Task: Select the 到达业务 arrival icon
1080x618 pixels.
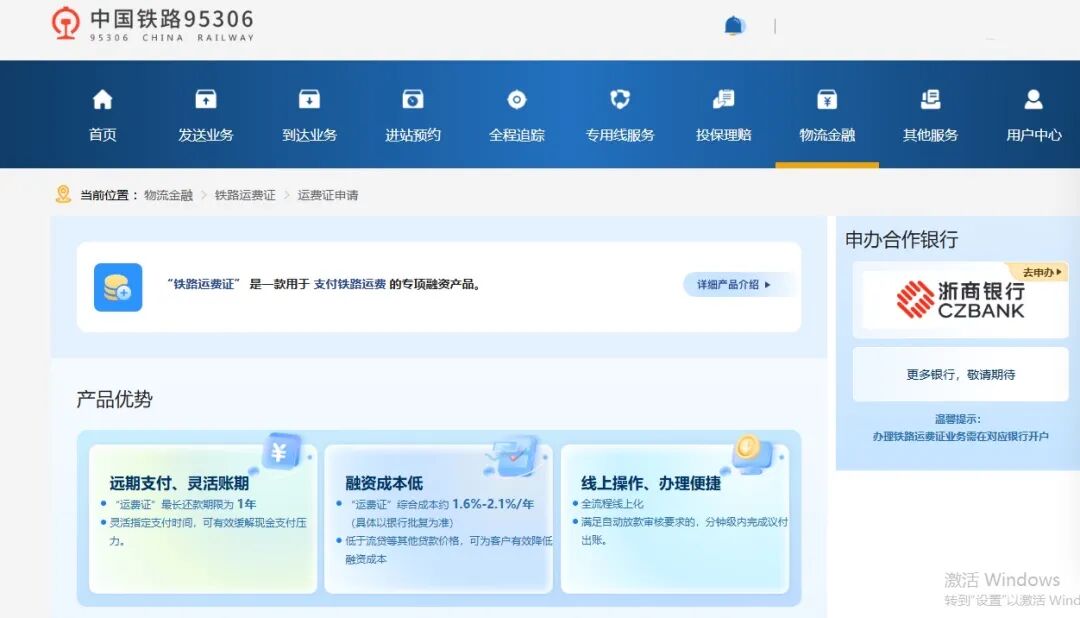Action: 309,100
